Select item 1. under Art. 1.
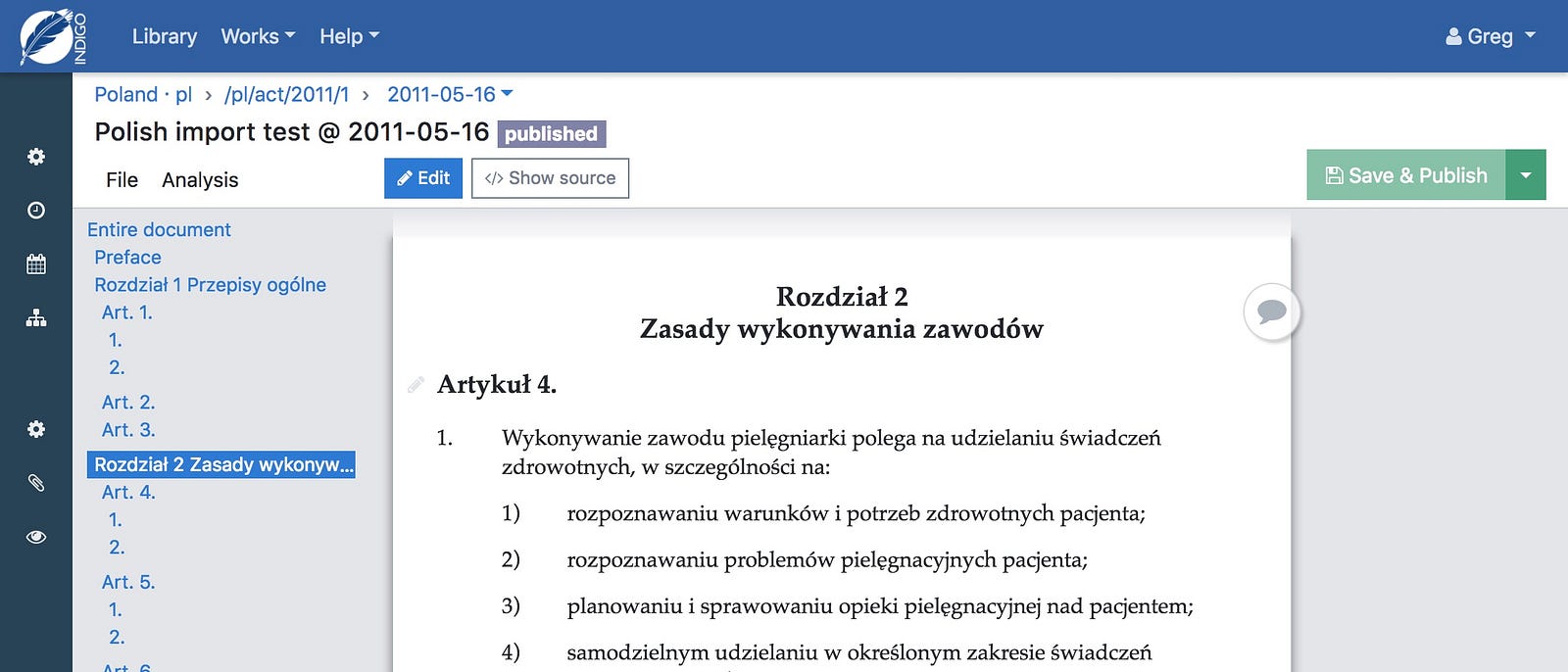Image resolution: width=1568 pixels, height=672 pixels. [116, 339]
